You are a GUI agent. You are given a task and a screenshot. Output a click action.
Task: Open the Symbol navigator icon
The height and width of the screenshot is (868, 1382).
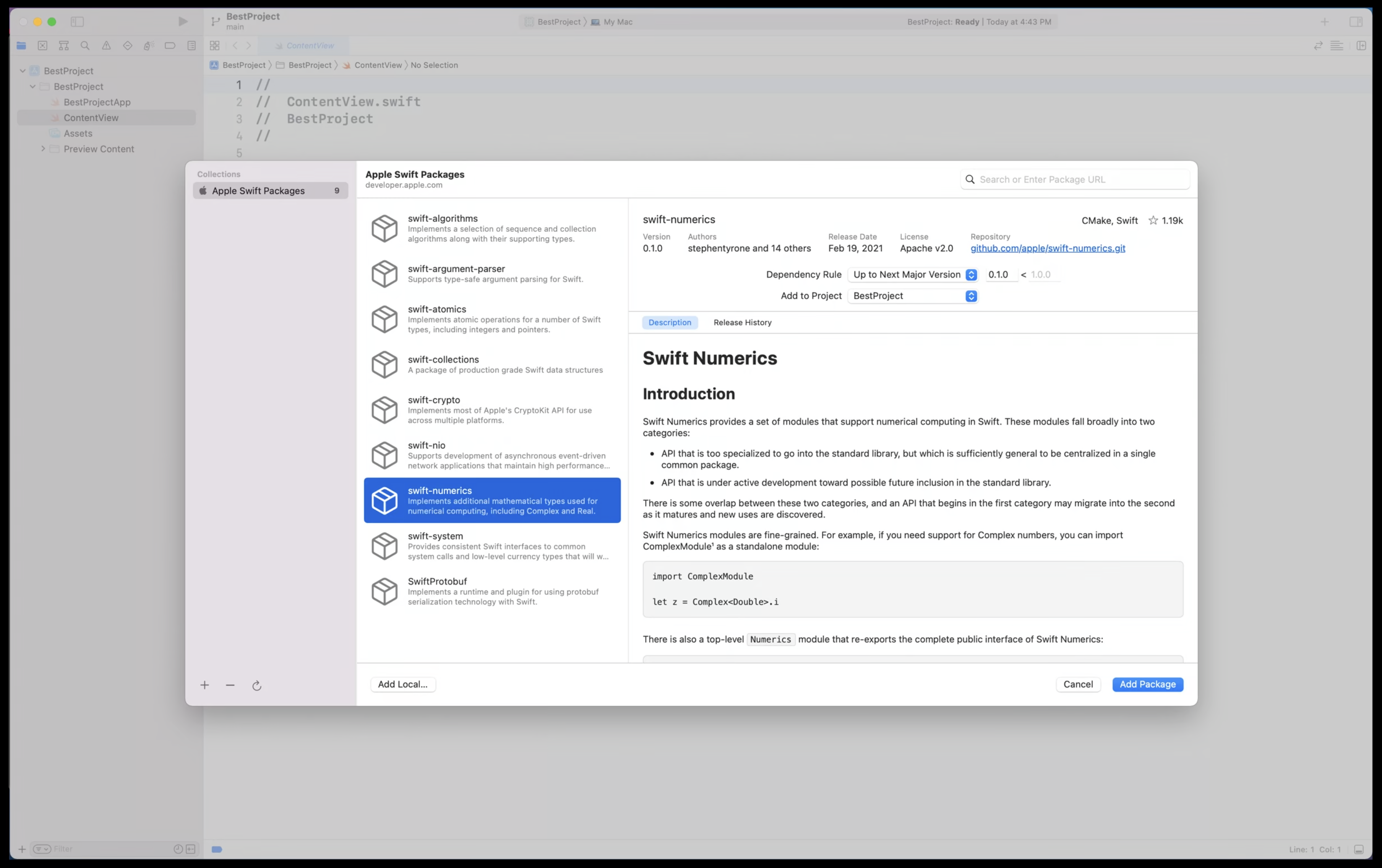coord(64,46)
